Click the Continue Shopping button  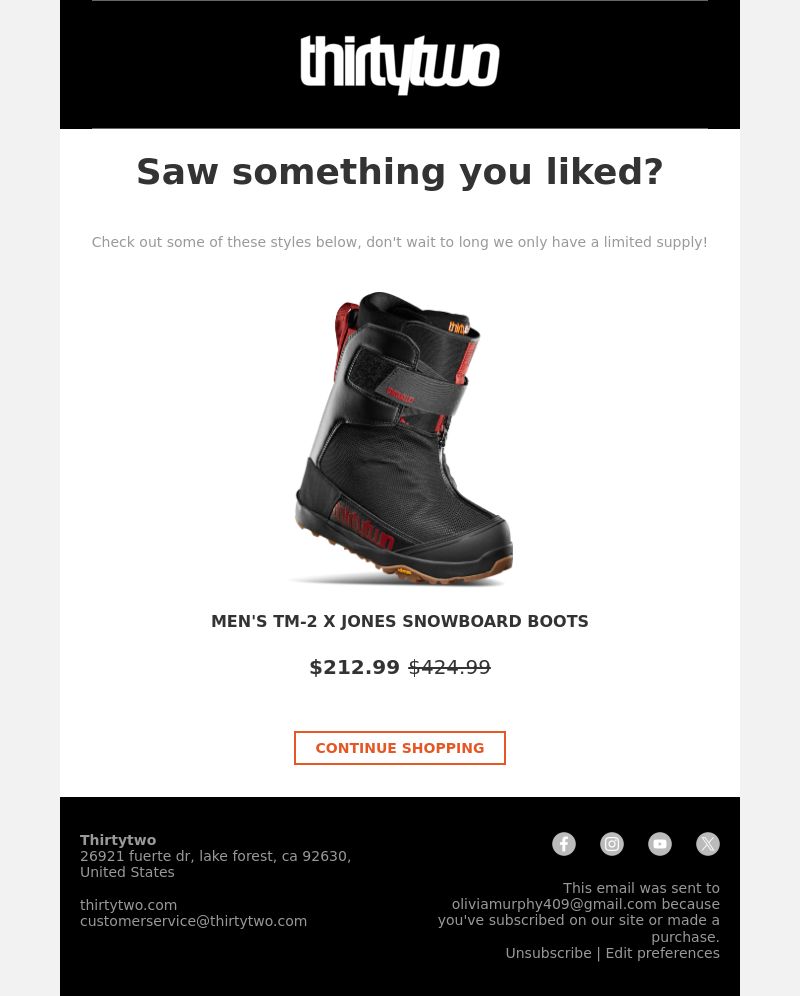point(400,748)
